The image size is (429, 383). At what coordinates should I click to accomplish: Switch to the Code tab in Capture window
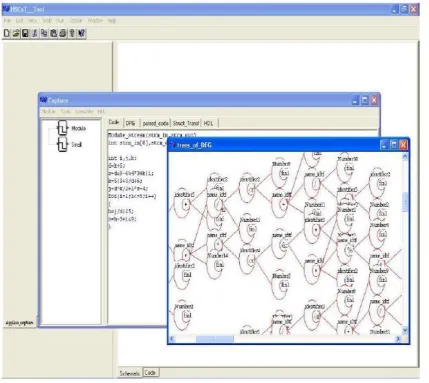[114, 122]
